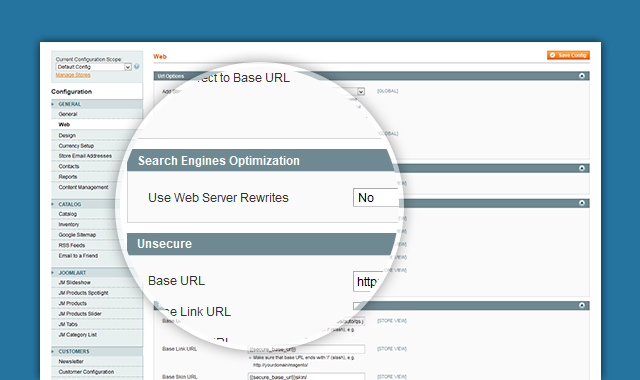The width and height of the screenshot is (640, 380).
Task: Click the scope help question icon
Action: pos(136,67)
